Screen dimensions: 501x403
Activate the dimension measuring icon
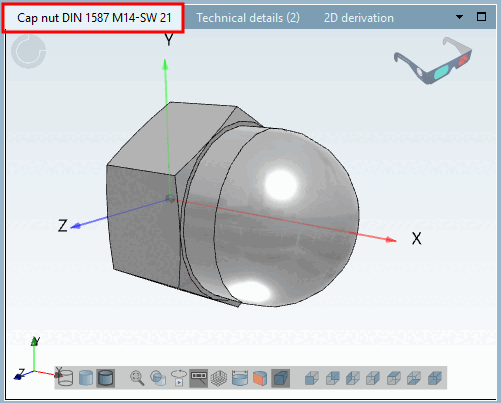(x=239, y=378)
